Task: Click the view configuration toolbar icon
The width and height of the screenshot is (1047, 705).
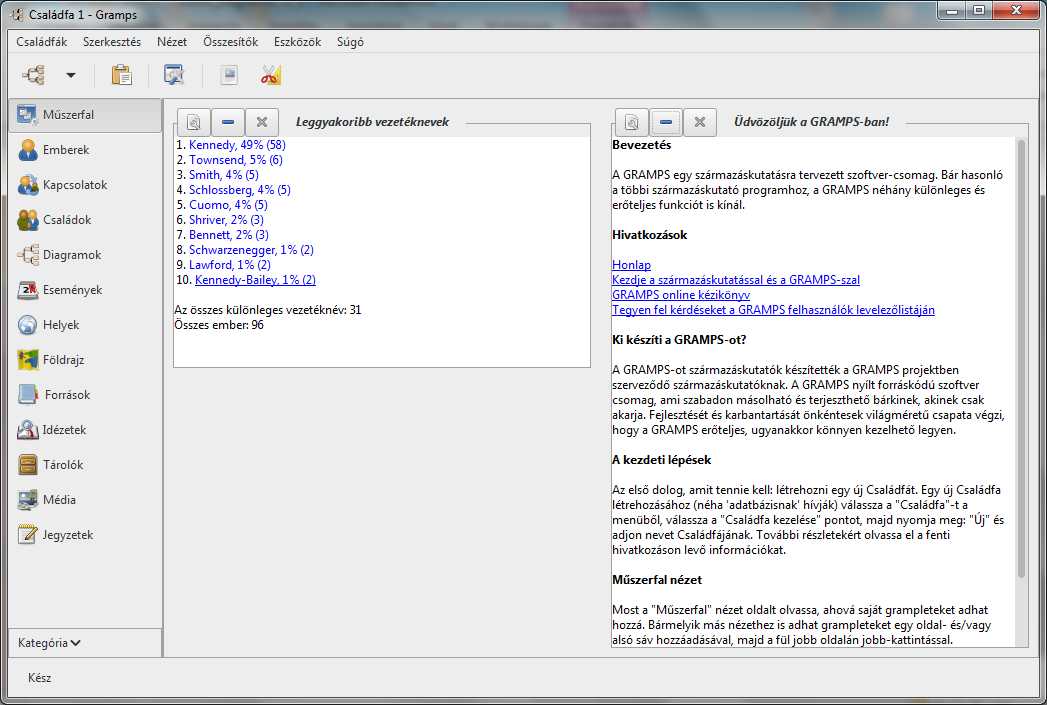Action: tap(174, 75)
